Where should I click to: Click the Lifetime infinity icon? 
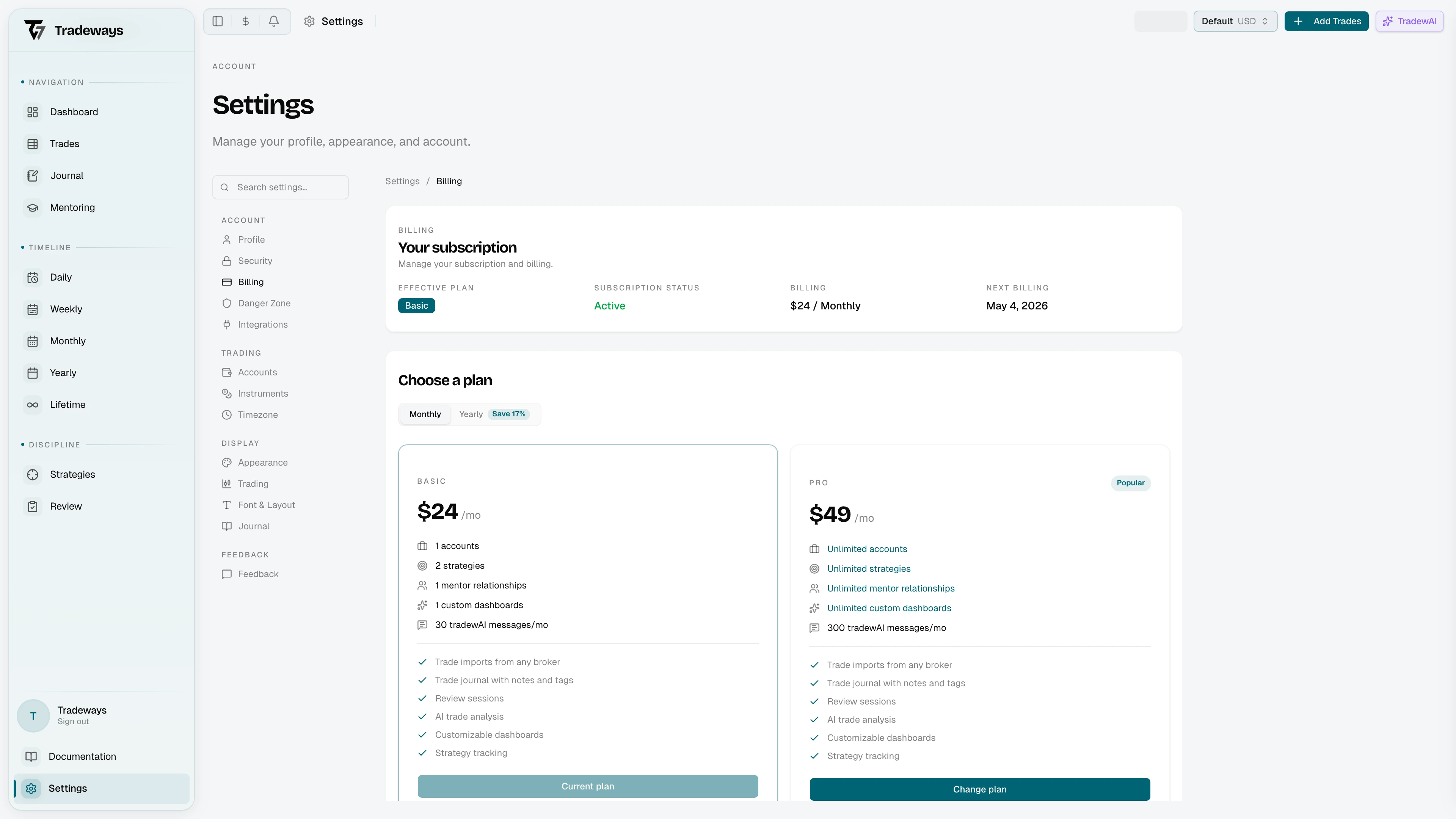32,405
